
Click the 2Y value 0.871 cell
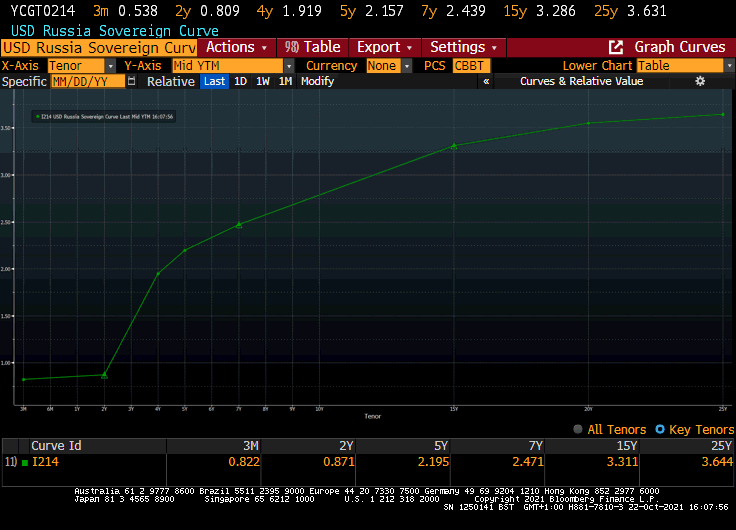coord(338,462)
